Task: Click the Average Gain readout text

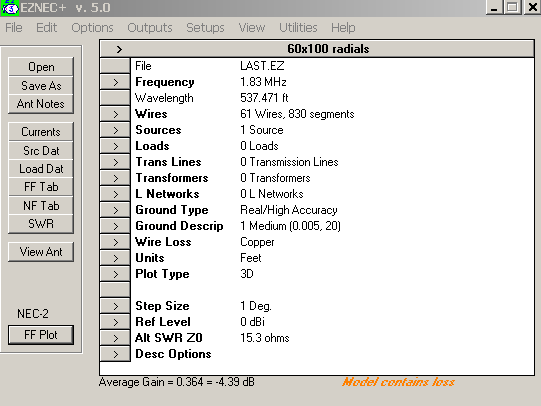Action: click(x=177, y=382)
